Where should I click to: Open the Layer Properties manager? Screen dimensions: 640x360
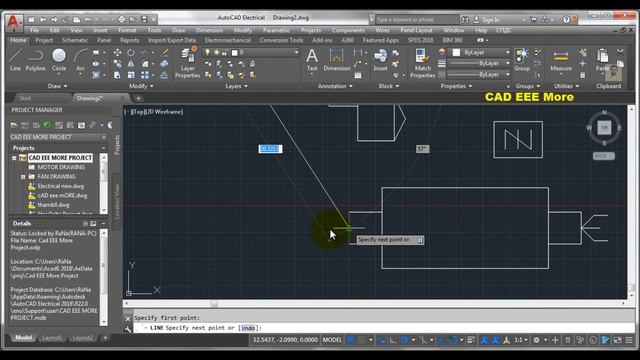point(187,62)
